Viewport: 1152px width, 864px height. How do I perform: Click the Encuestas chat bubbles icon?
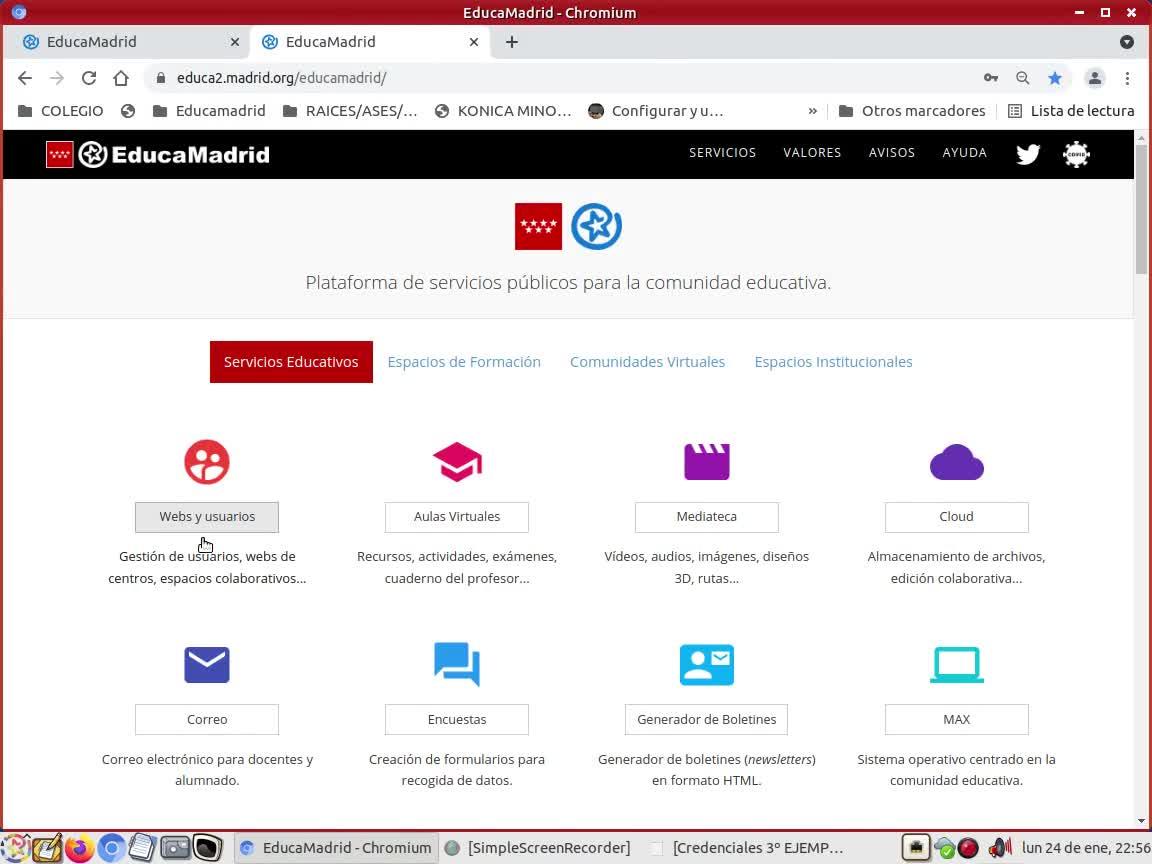[457, 665]
